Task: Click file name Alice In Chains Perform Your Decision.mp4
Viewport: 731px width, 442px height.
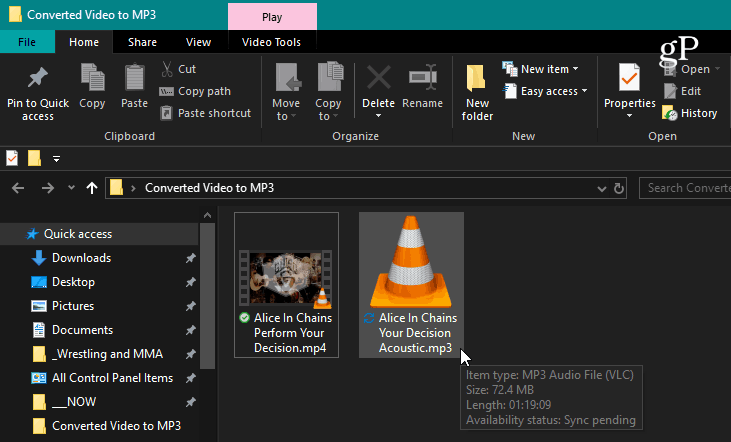Action: tap(293, 333)
